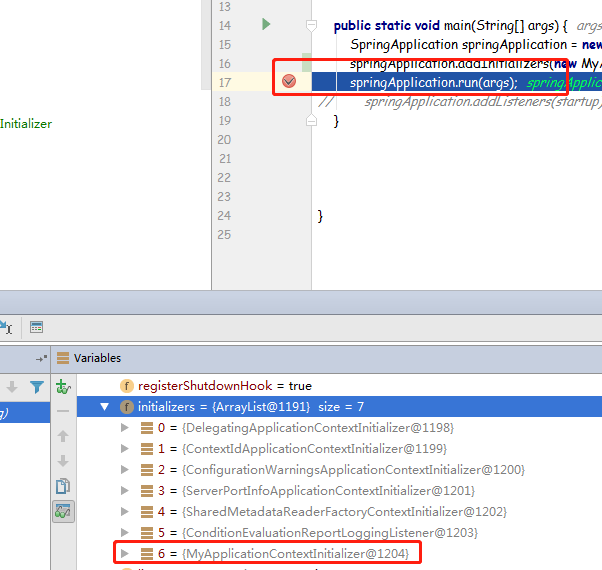Click list icon of element 6 row
602x570 pixels.
[x=147, y=553]
